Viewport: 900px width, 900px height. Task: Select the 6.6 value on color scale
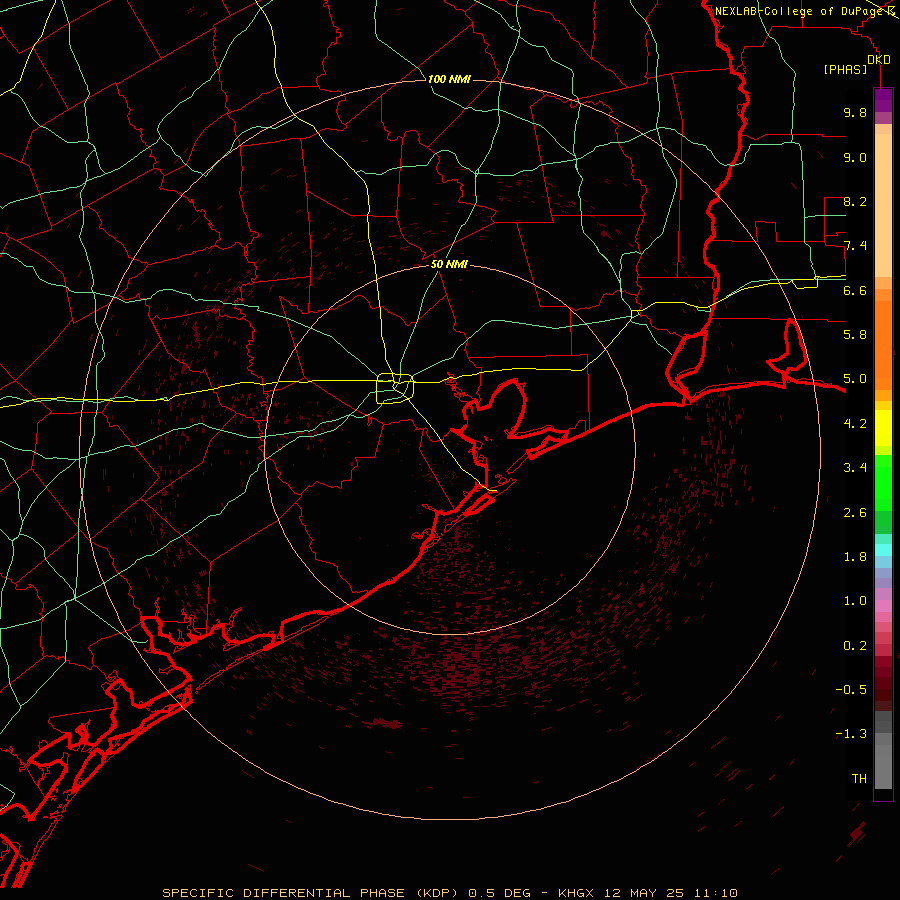coord(855,290)
